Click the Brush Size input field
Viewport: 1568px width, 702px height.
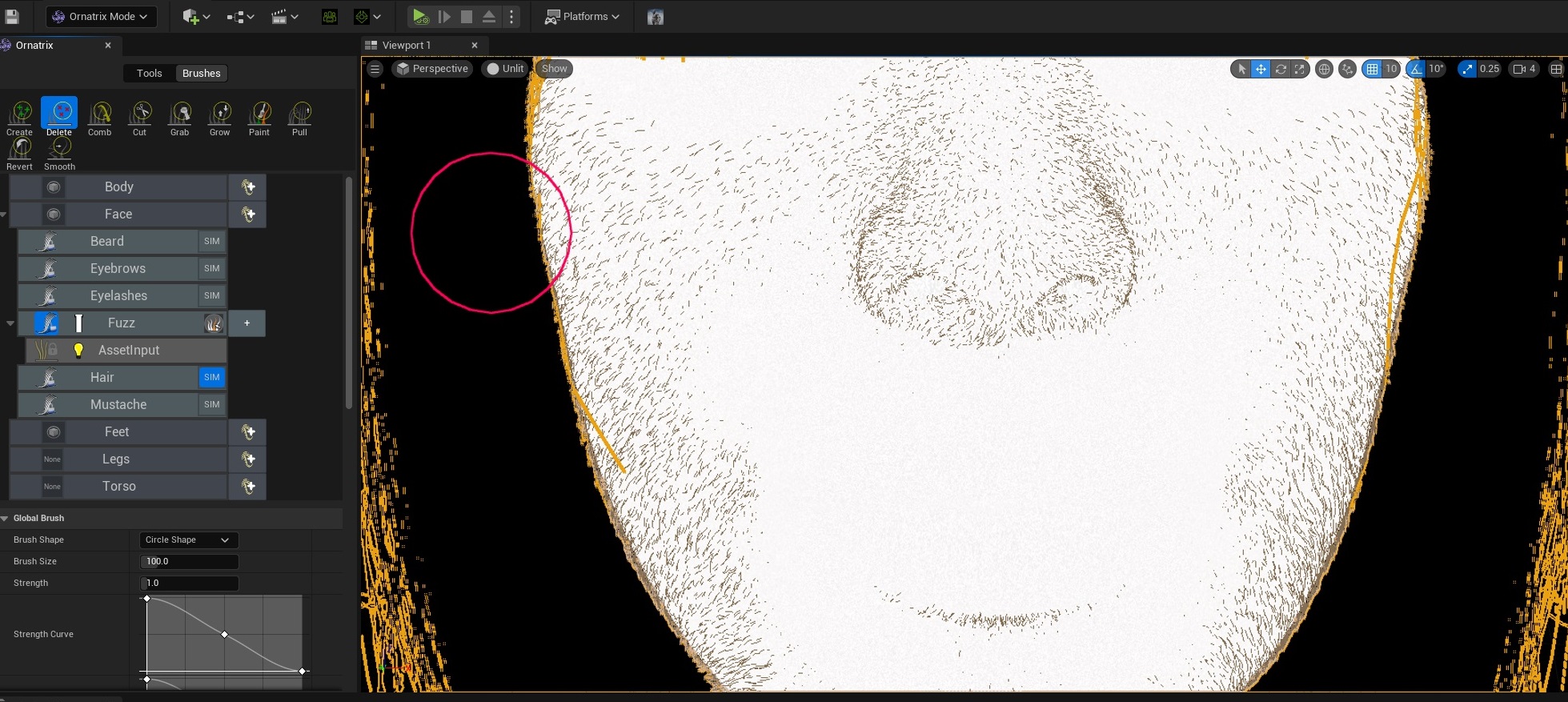tap(189, 562)
